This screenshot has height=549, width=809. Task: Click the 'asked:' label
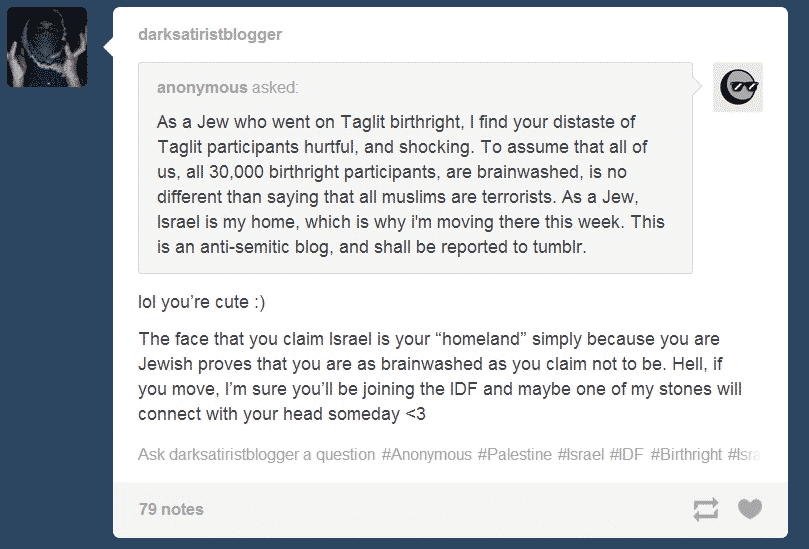[x=275, y=88]
